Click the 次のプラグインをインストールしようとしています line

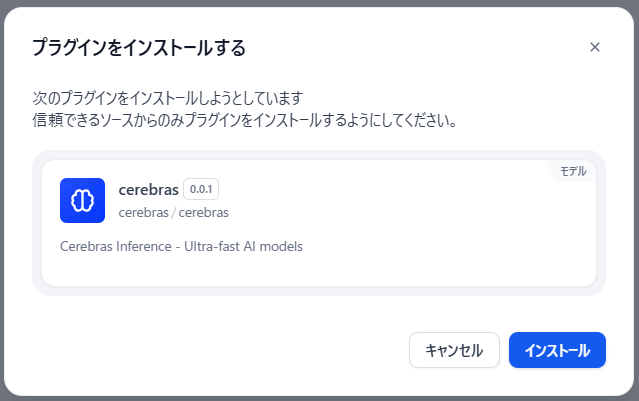pos(167,99)
